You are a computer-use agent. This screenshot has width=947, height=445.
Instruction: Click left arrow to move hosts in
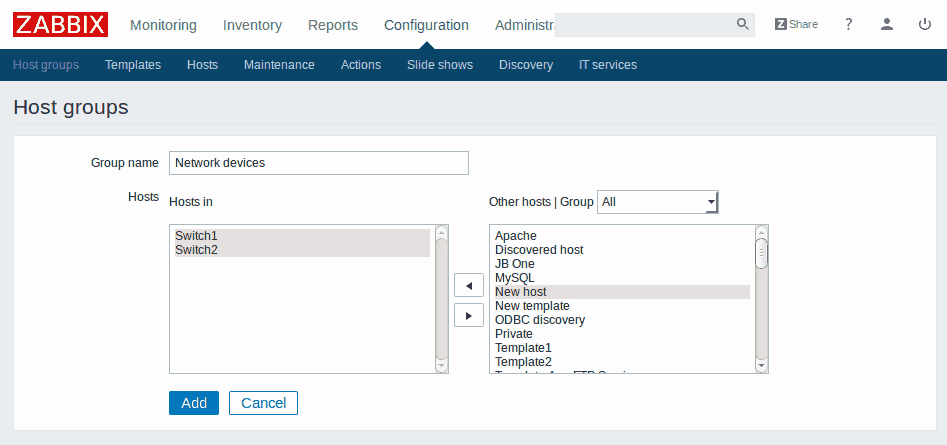(469, 285)
